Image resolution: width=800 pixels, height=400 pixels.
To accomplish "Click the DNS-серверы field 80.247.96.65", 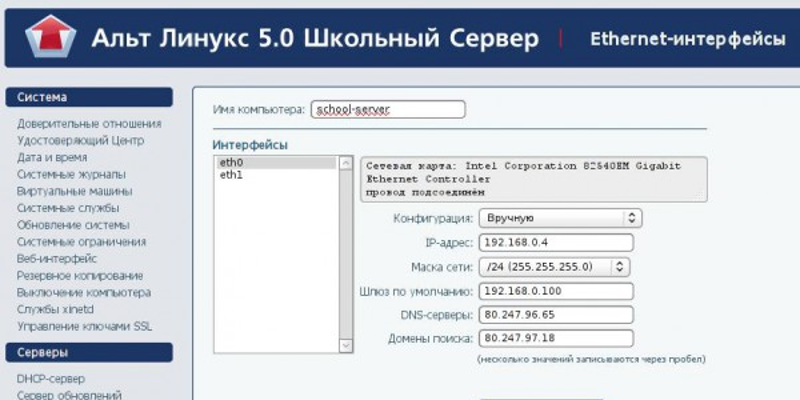I will (556, 315).
